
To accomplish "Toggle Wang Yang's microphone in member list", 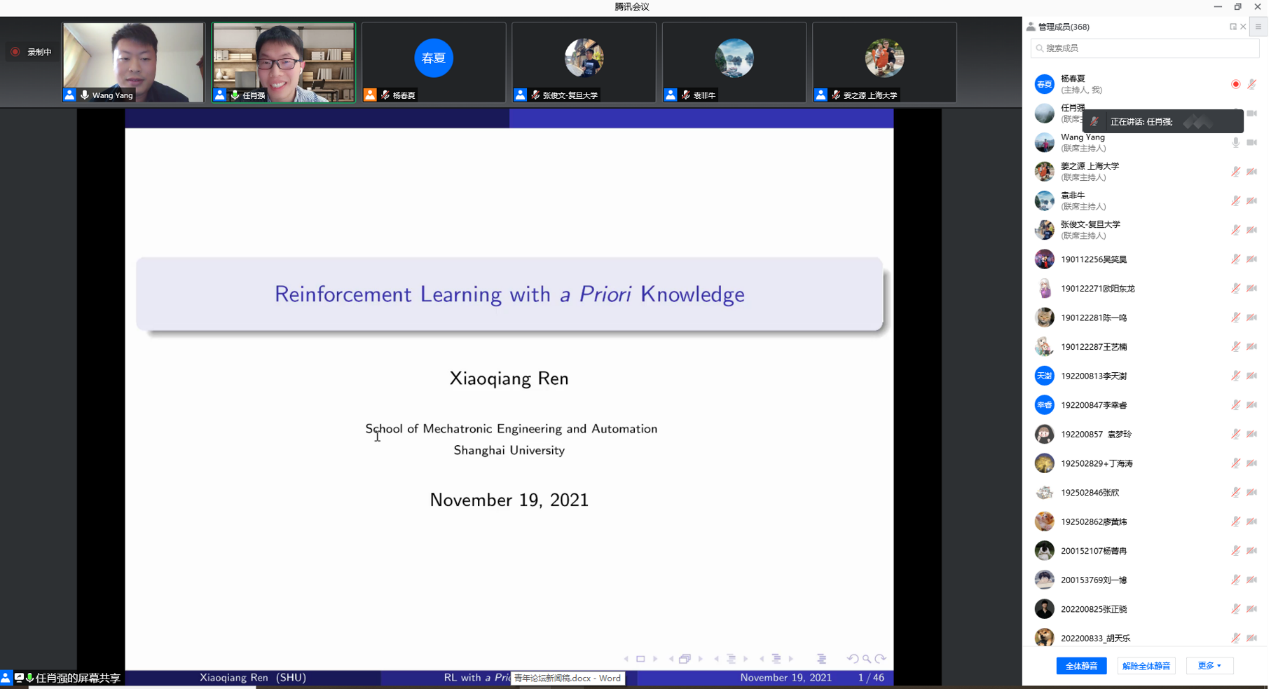I will click(1236, 142).
